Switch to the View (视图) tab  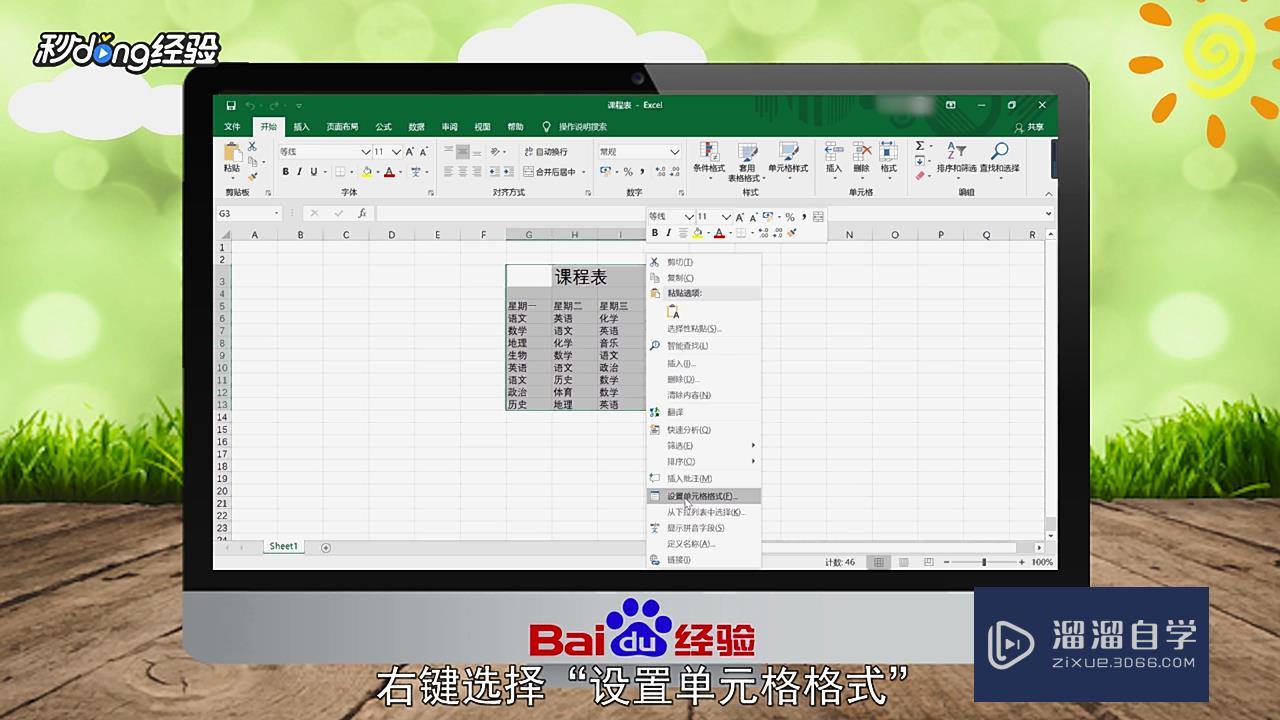482,127
